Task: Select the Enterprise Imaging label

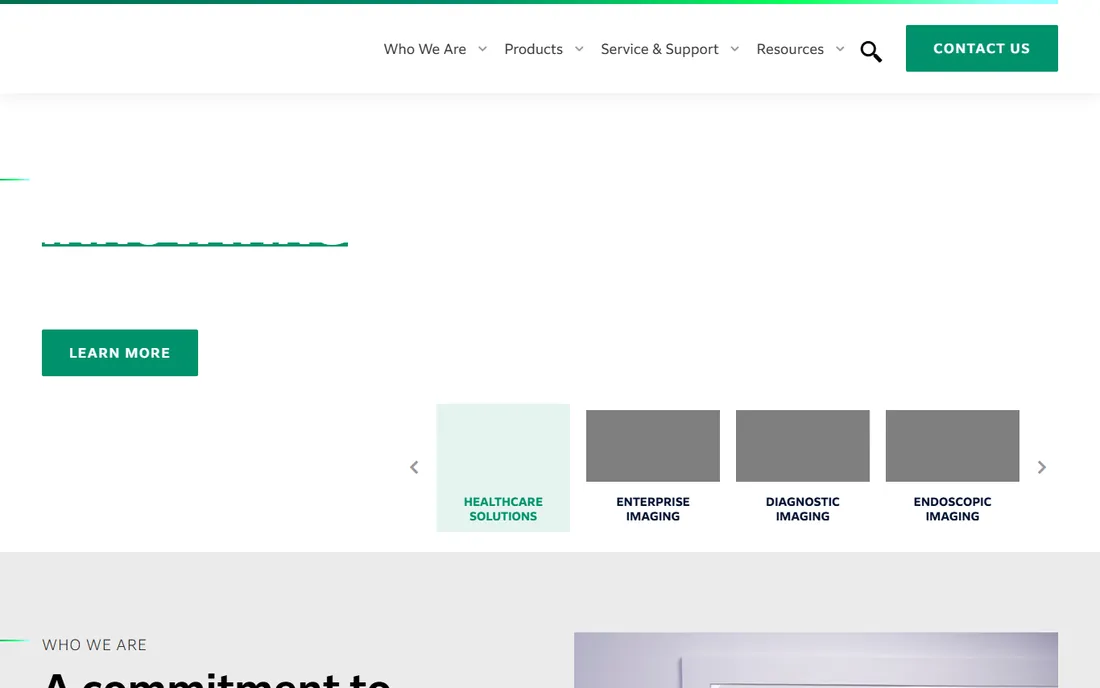Action: pyautogui.click(x=652, y=509)
